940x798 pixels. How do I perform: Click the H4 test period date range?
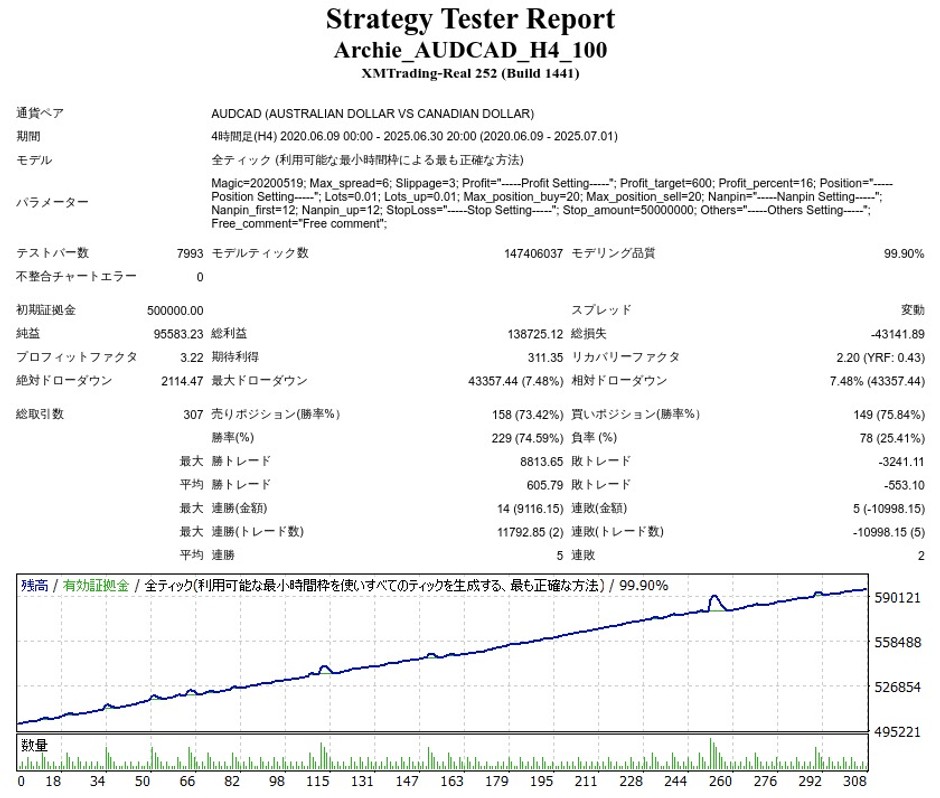point(414,136)
